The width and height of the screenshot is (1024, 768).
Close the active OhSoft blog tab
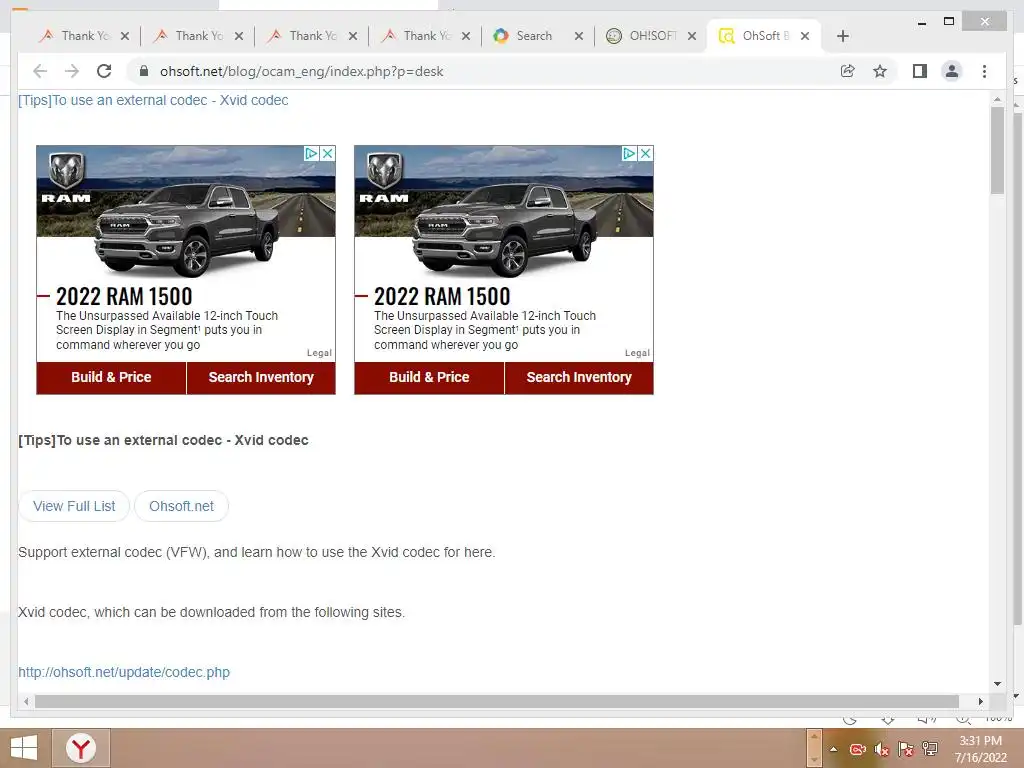tap(805, 36)
